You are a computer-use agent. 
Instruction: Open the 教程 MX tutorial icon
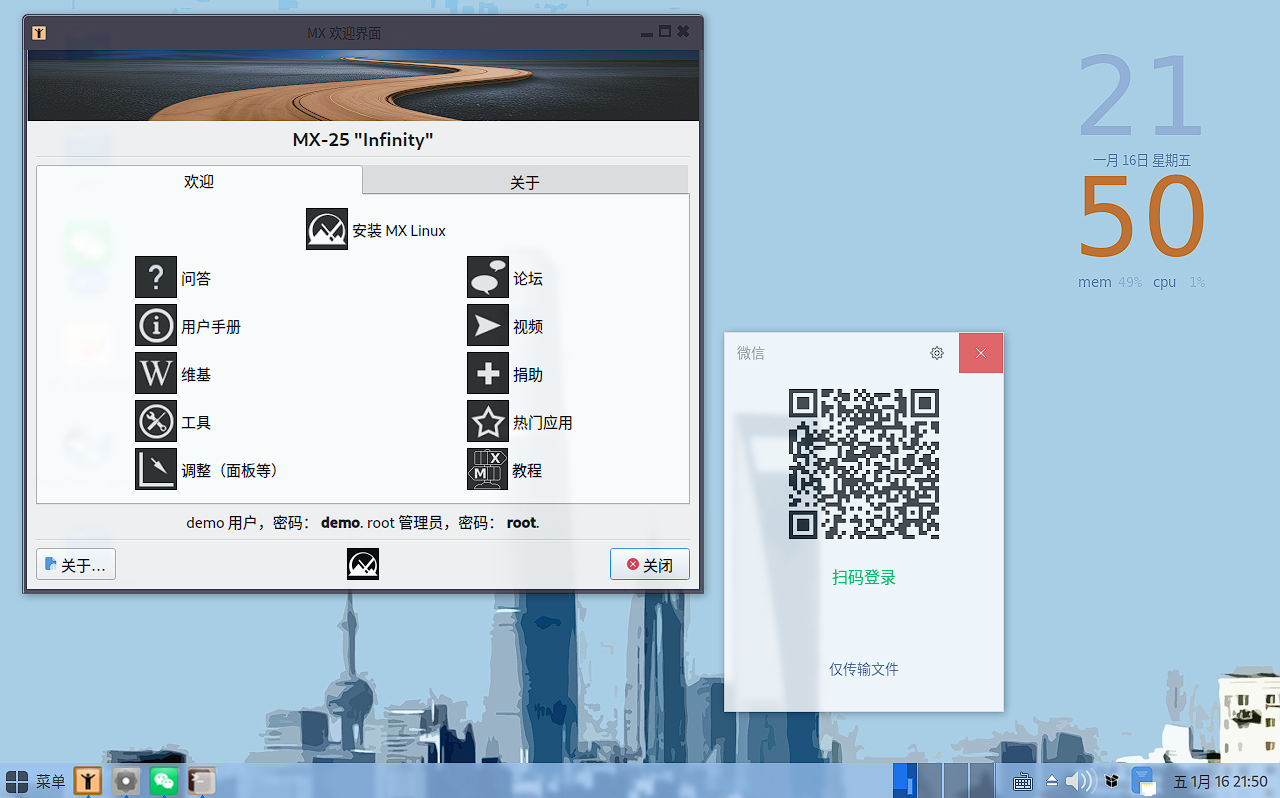(488, 469)
